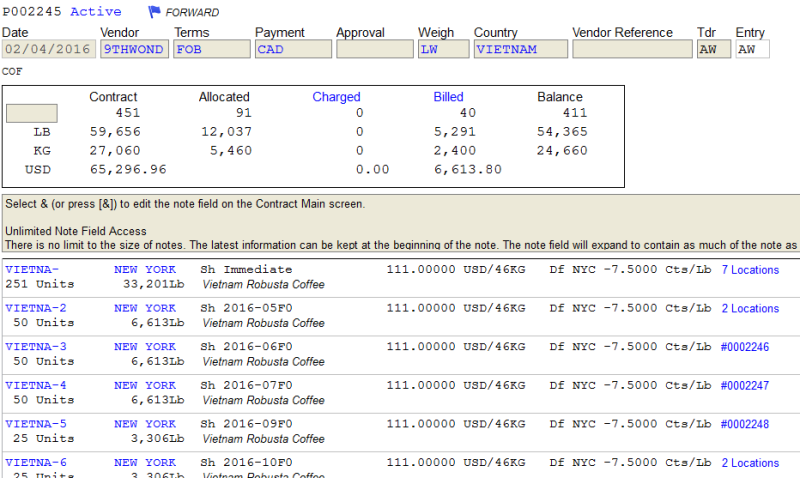Open the #0002247 reference link
800x478 pixels.
(744, 386)
